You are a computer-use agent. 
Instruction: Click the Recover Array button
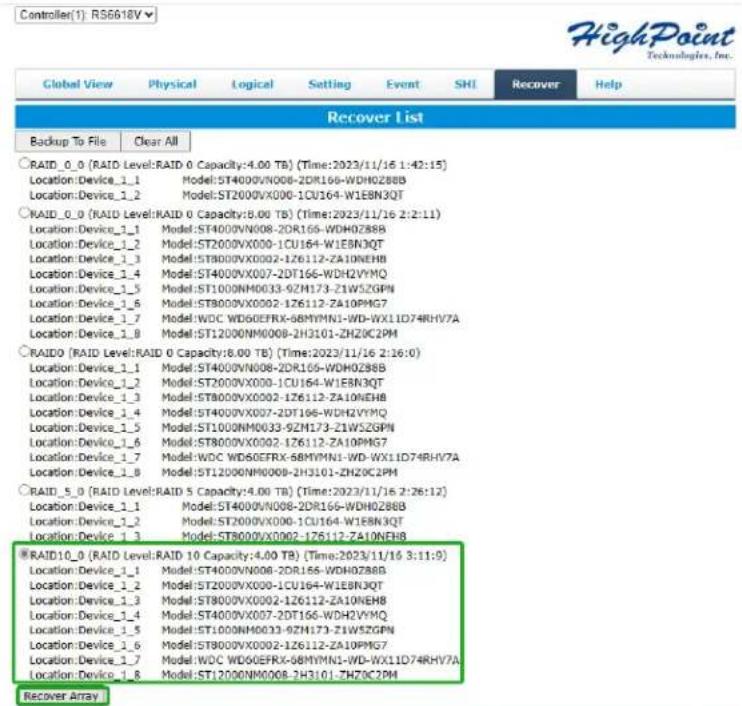61,696
